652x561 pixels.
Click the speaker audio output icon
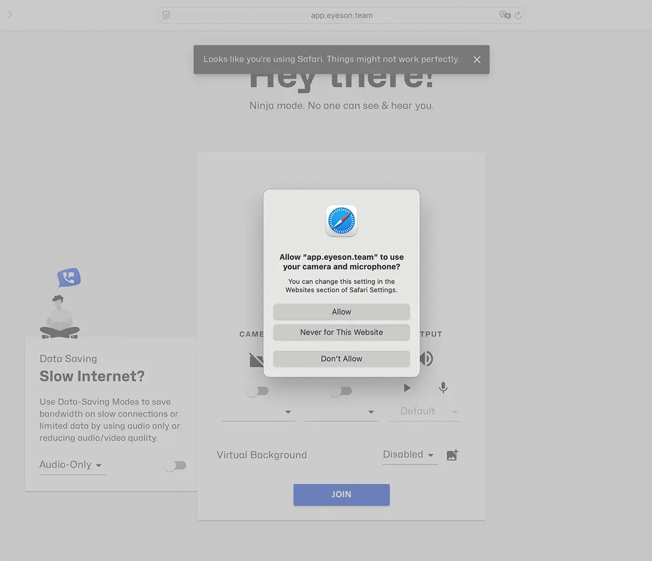(427, 358)
